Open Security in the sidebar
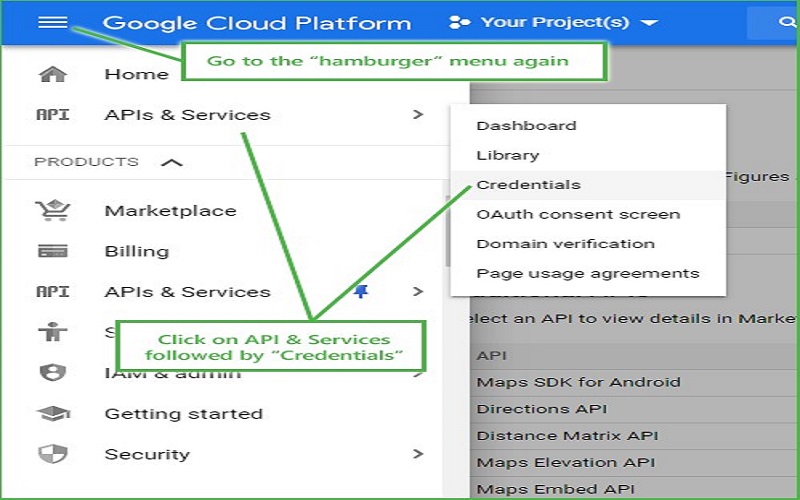Viewport: 800px width, 500px height. (x=147, y=454)
